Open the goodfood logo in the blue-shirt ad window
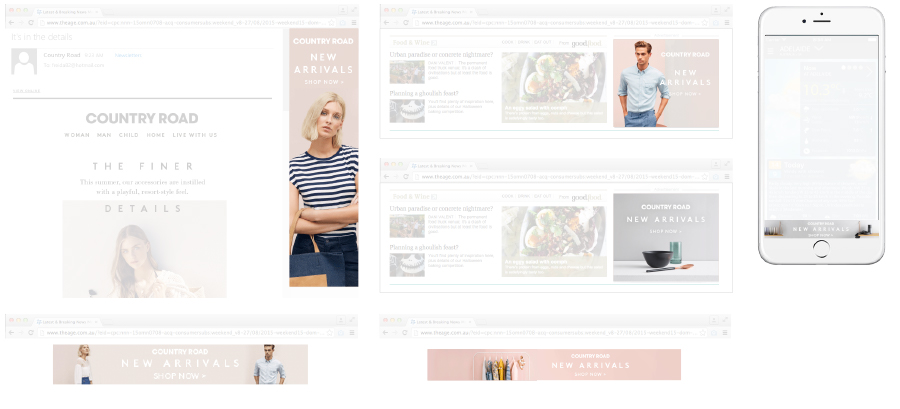This screenshot has height=409, width=900. coord(586,43)
